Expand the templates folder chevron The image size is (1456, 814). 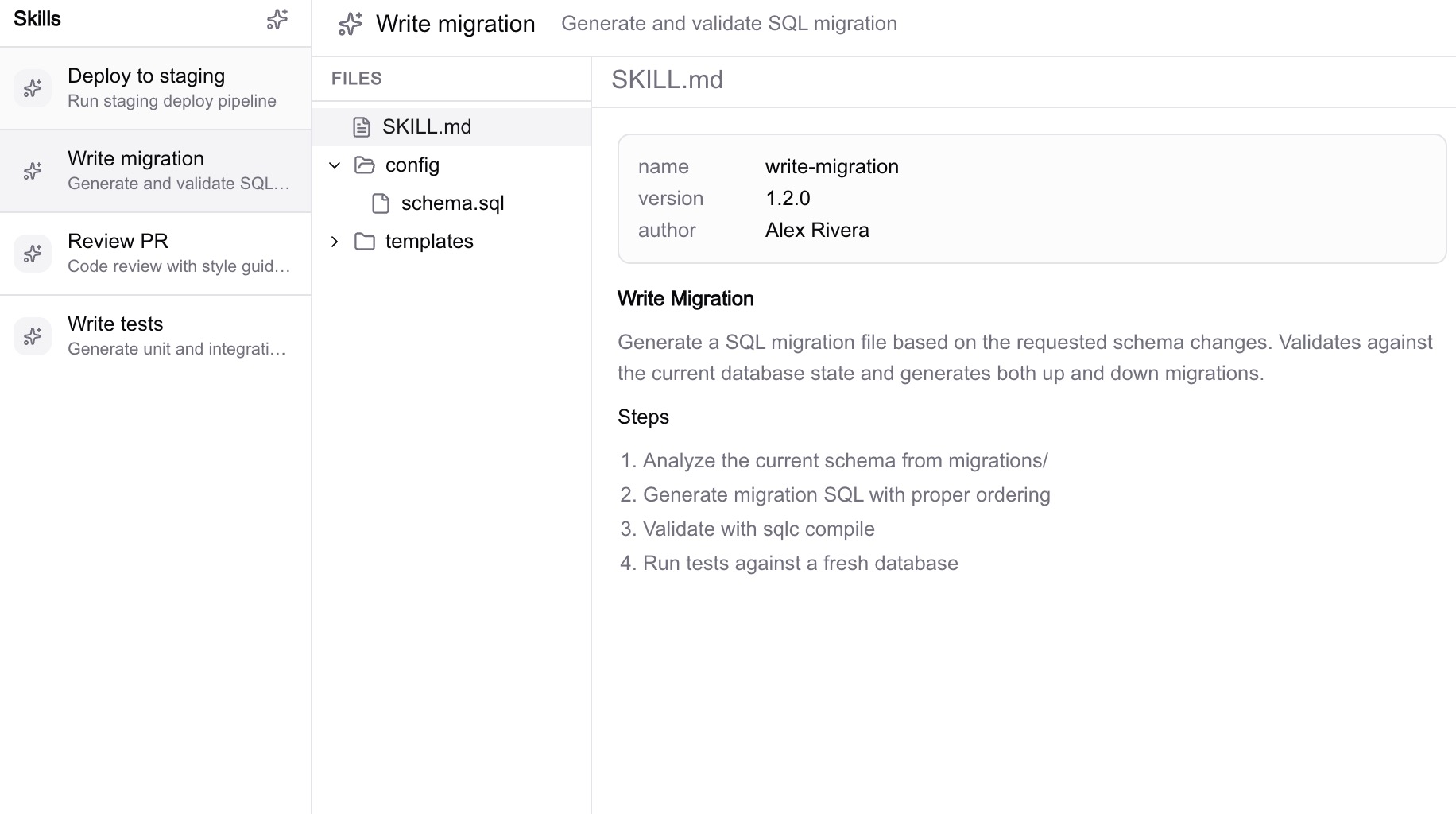(335, 242)
